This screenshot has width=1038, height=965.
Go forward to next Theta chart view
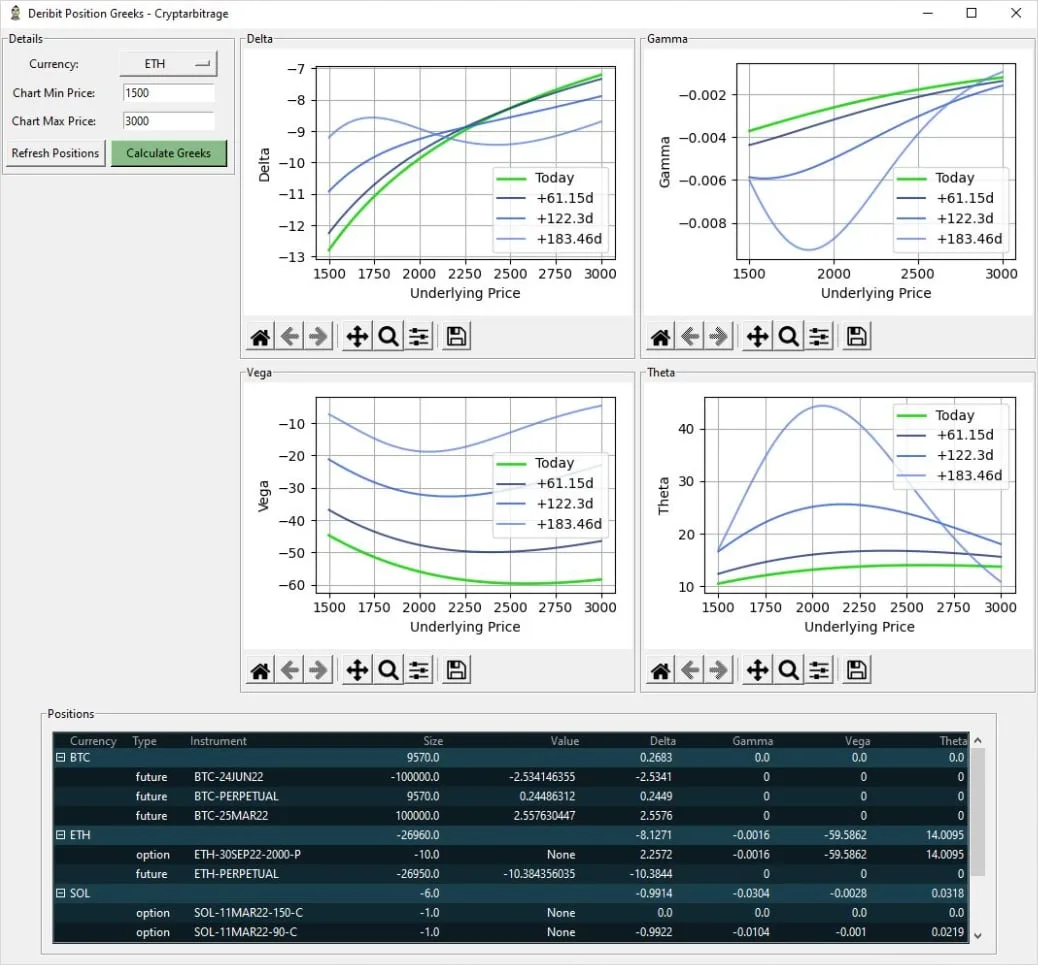click(x=719, y=670)
